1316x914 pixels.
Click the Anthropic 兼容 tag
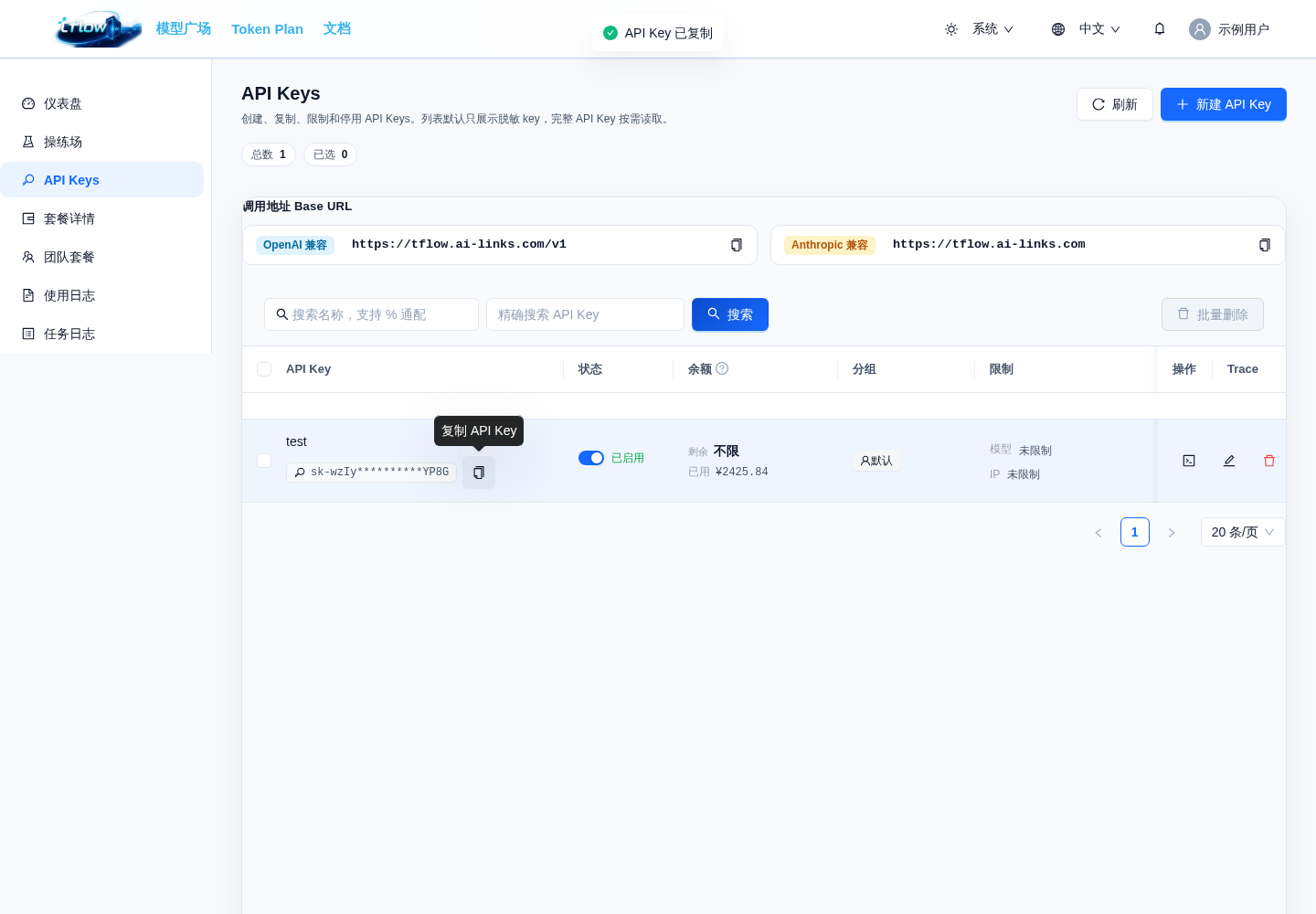(830, 245)
